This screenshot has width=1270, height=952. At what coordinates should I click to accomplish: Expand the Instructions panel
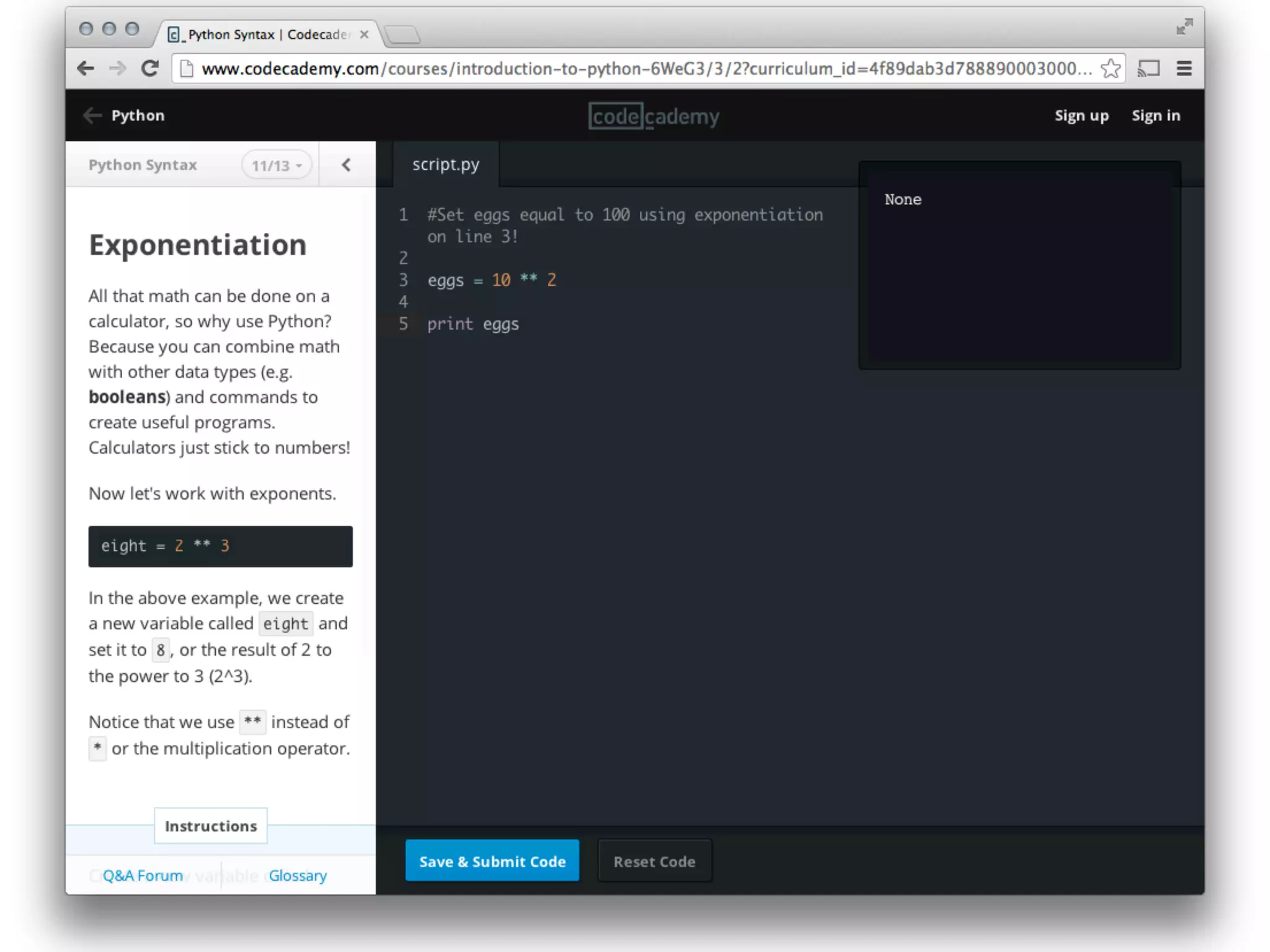pyautogui.click(x=210, y=826)
